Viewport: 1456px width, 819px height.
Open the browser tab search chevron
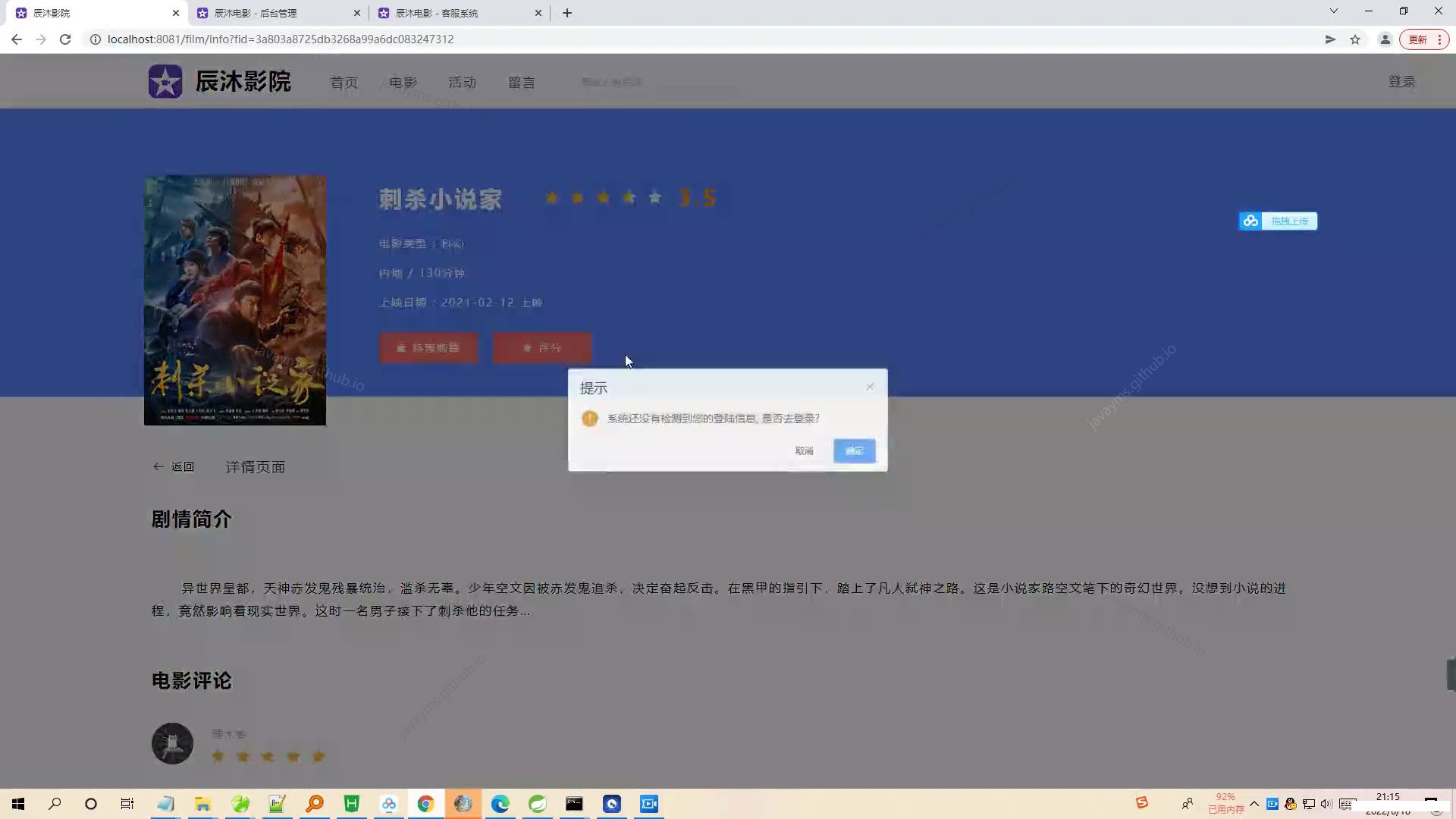[1332, 12]
